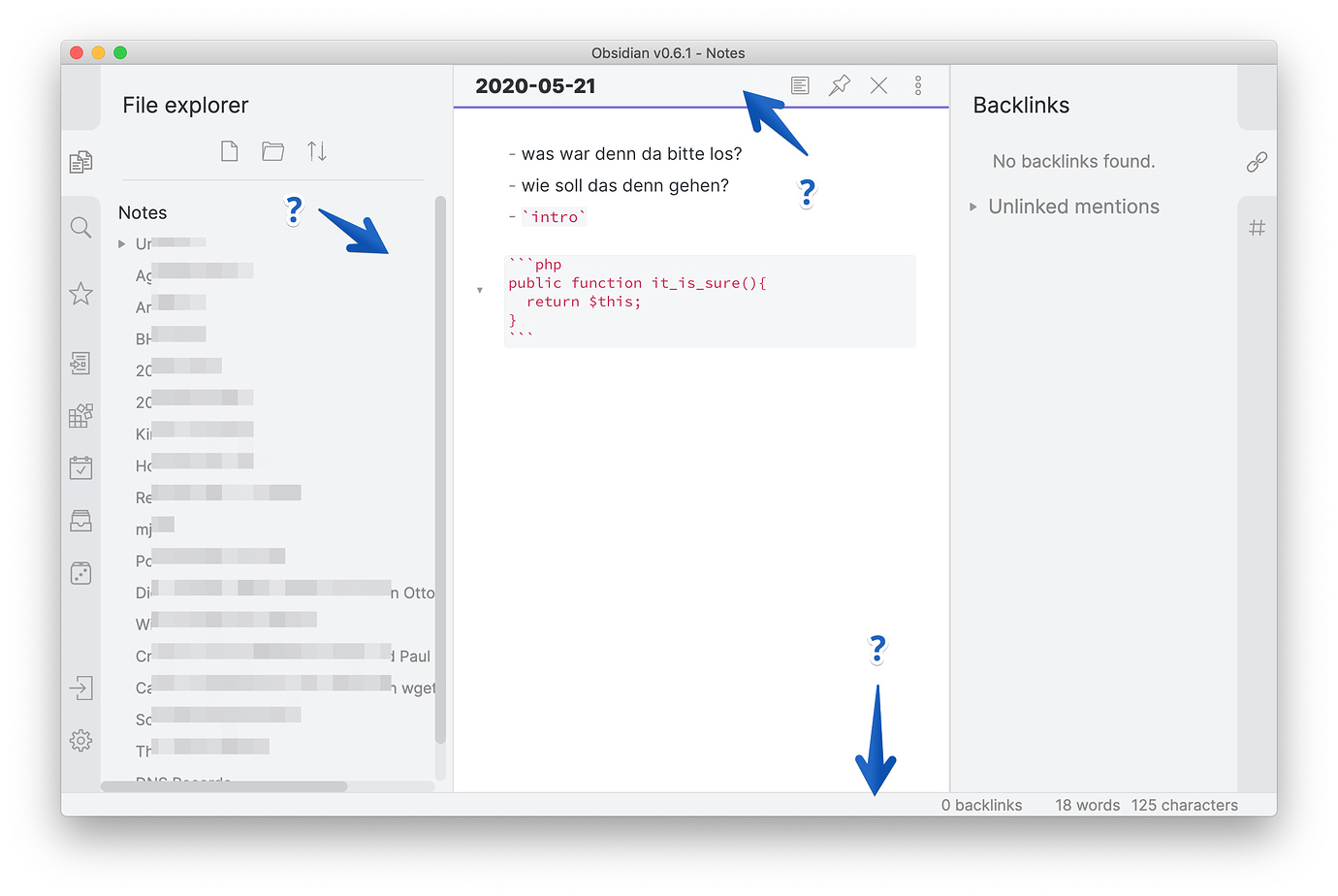The image size is (1338, 896).
Task: Select the file ending in 'Paul'
Action: (x=283, y=656)
